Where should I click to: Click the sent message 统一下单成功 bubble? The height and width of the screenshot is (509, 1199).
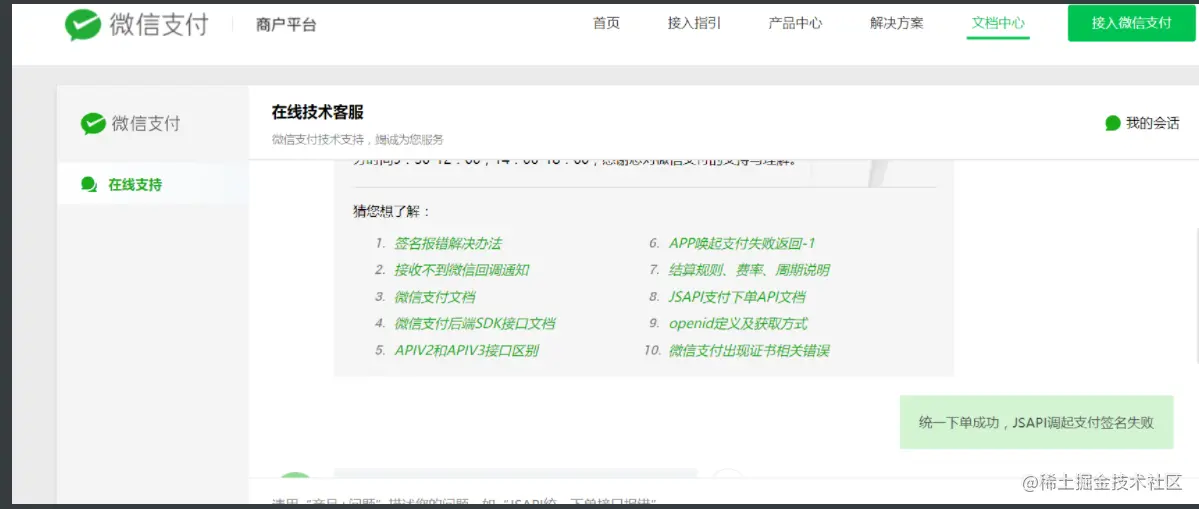click(1036, 422)
